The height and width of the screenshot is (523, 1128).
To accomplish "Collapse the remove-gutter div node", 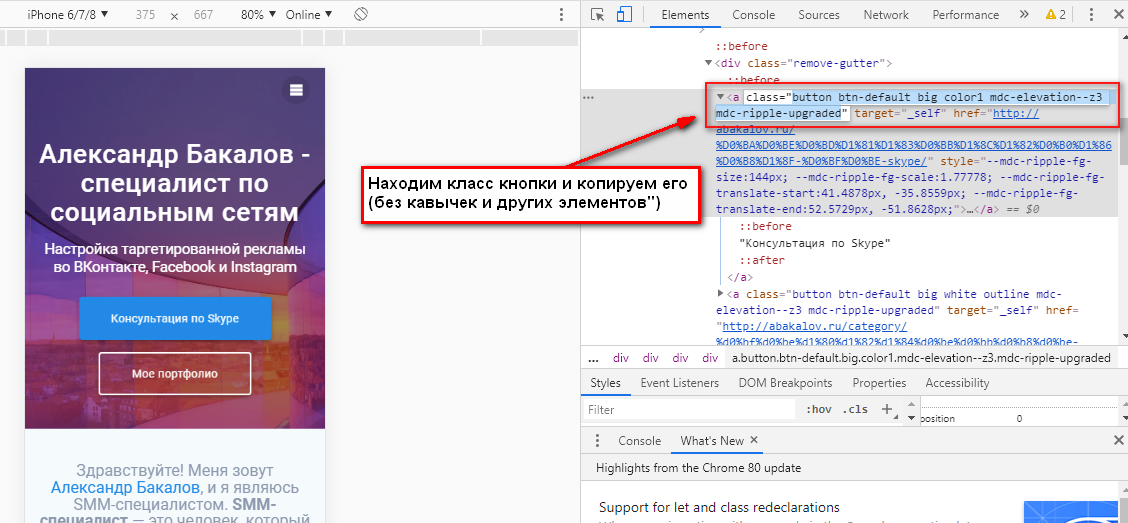I will click(x=709, y=63).
